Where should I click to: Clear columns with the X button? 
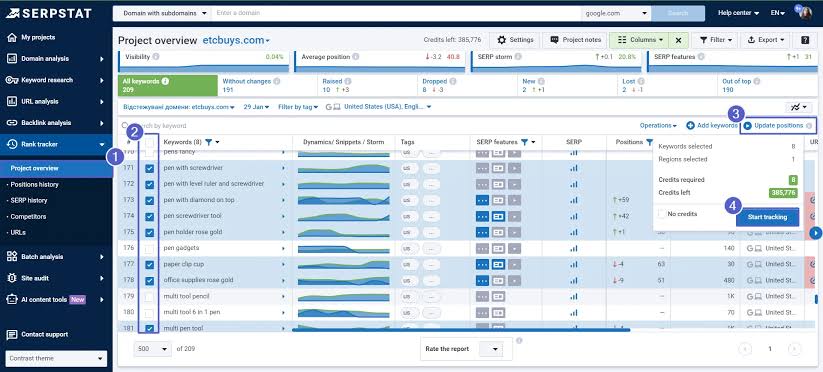click(678, 40)
